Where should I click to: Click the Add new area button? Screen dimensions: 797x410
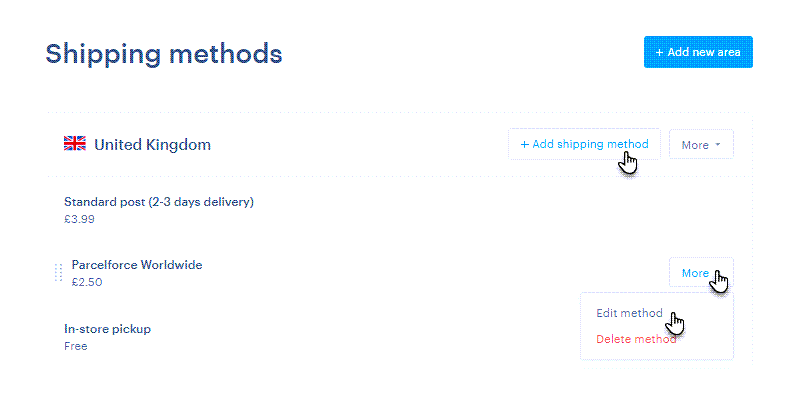[698, 52]
